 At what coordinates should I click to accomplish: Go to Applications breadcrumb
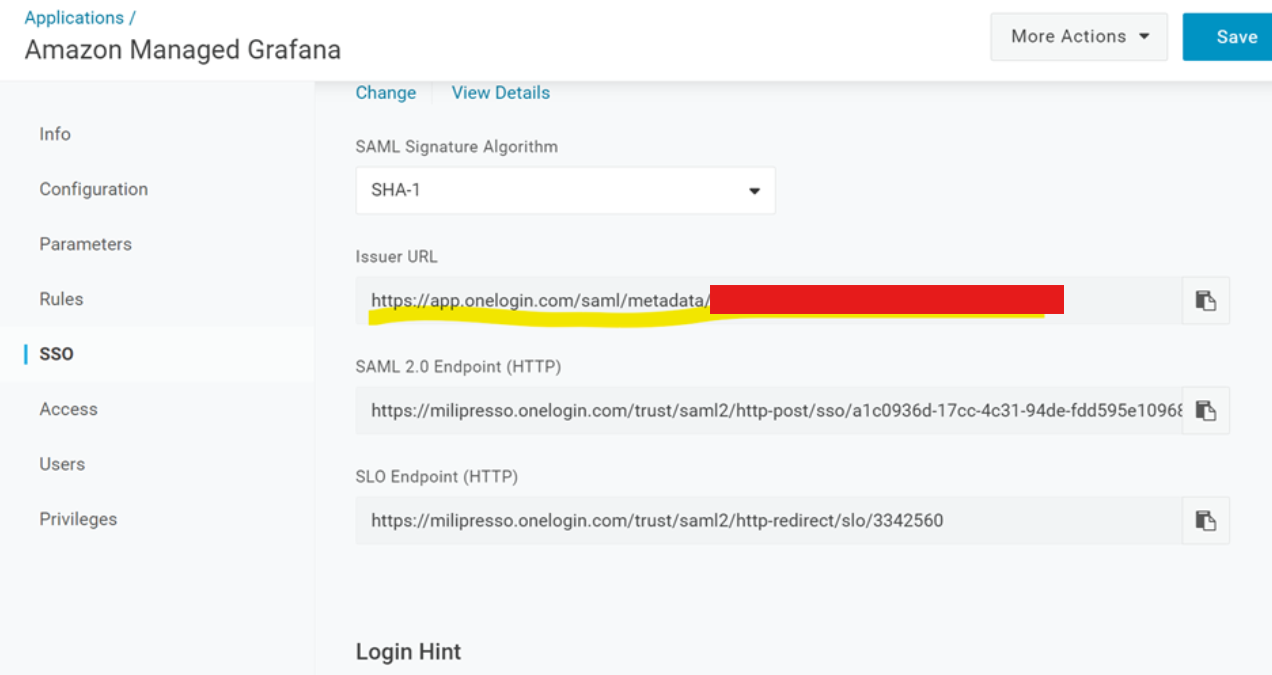(74, 18)
